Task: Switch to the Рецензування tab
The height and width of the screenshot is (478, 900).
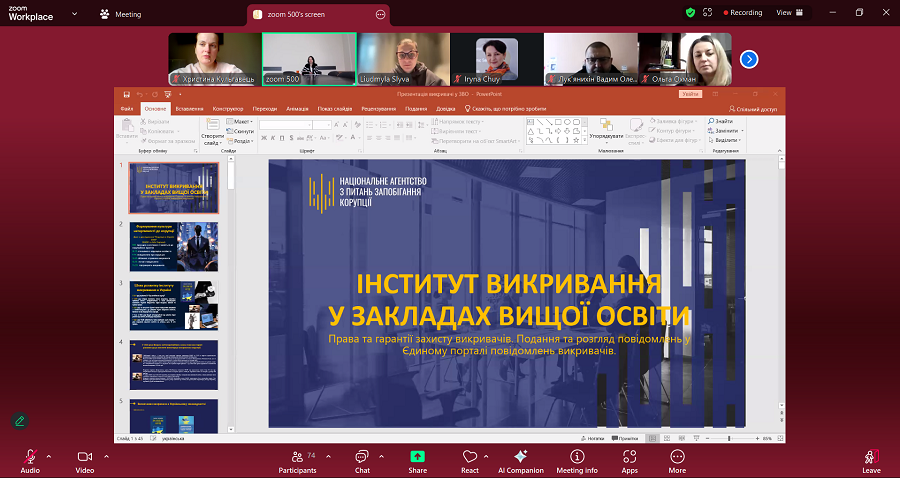Action: tap(379, 108)
